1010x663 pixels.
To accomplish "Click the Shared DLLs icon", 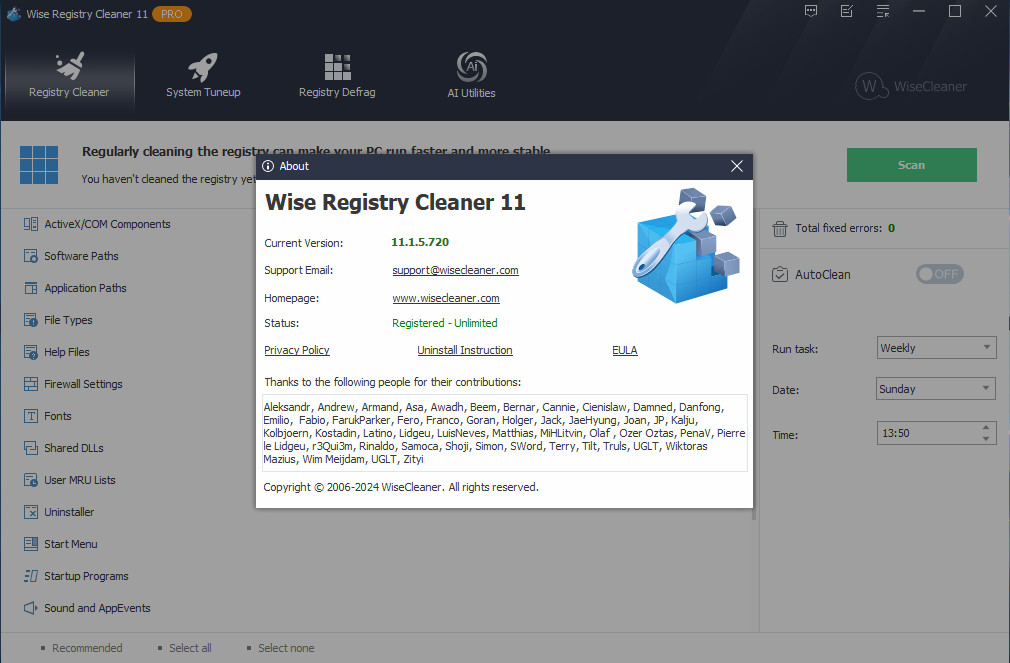I will (31, 448).
